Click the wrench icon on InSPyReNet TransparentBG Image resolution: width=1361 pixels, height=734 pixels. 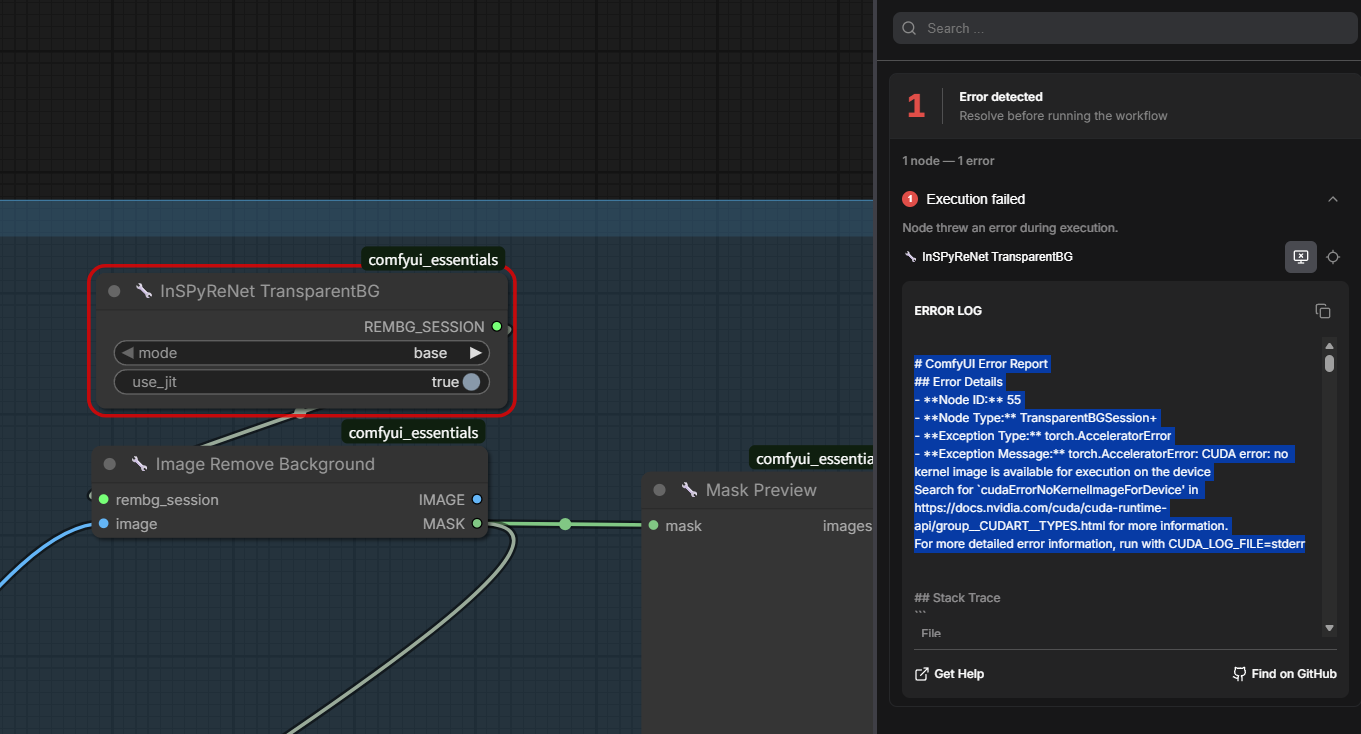144,291
